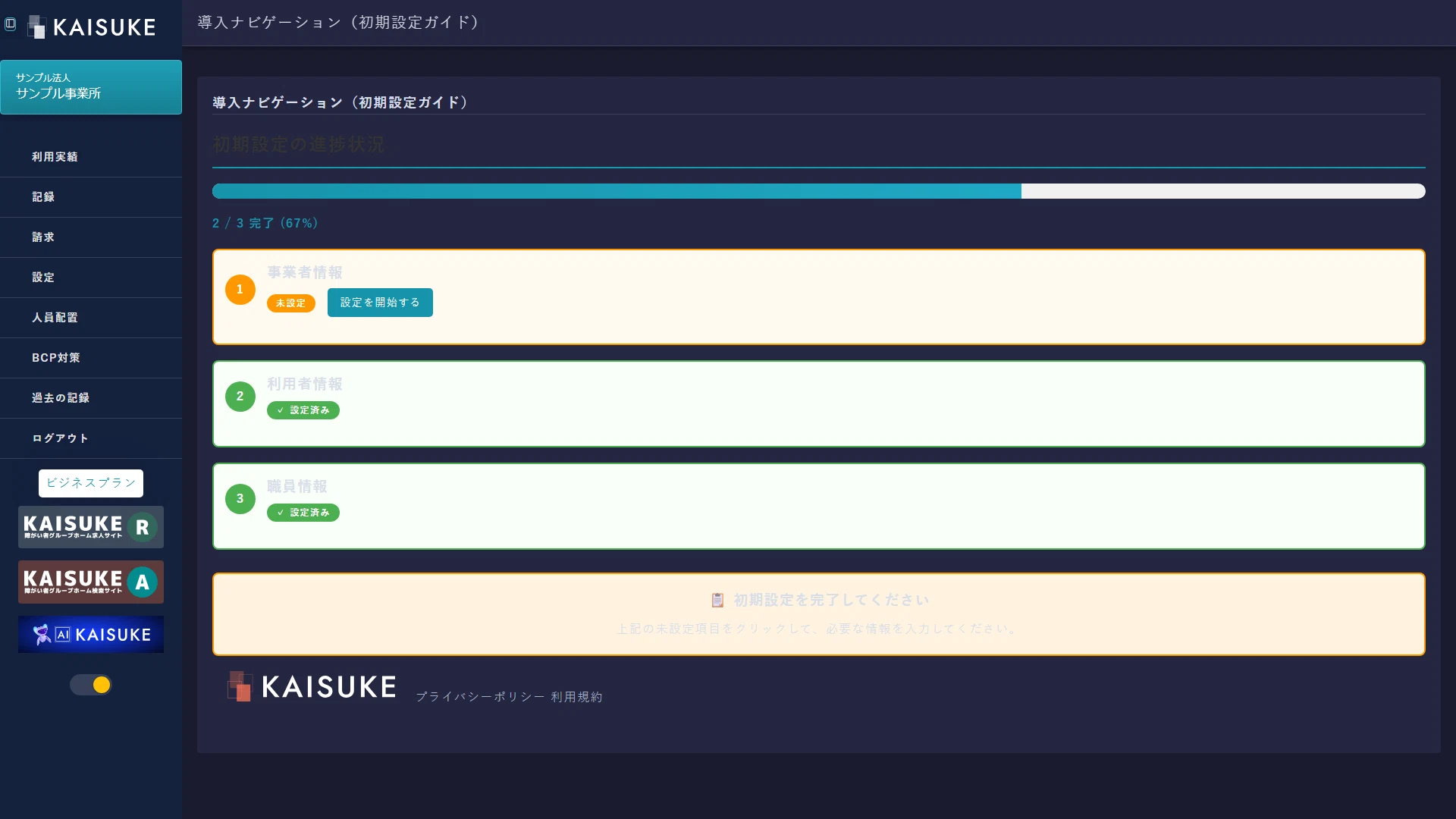The width and height of the screenshot is (1456, 819).
Task: Open the 利用実績 menu
Action: (x=91, y=157)
